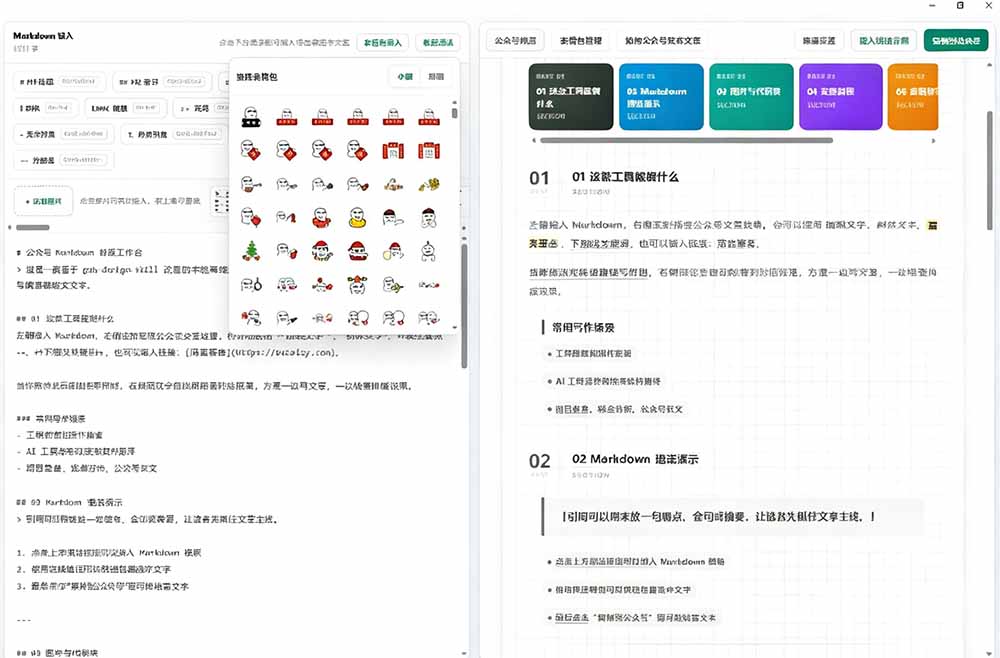The height and width of the screenshot is (658, 1000).
Task: Jump to section via teal '03' card
Action: [751, 96]
